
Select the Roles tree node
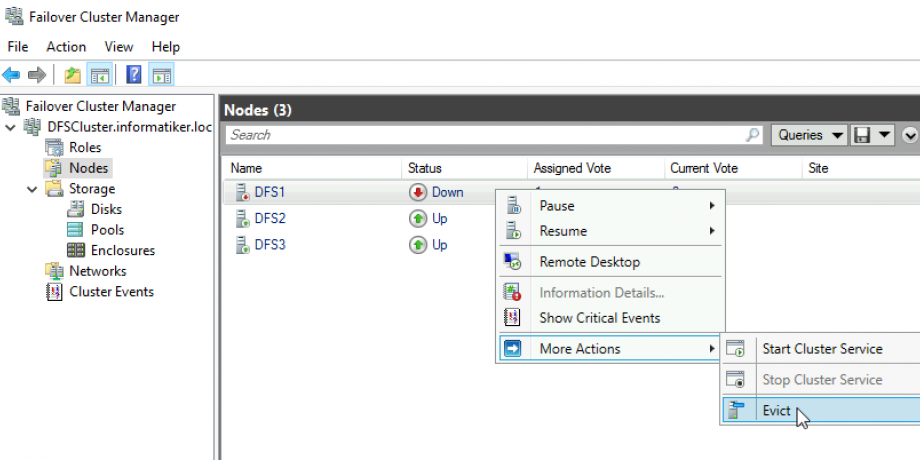click(x=84, y=147)
